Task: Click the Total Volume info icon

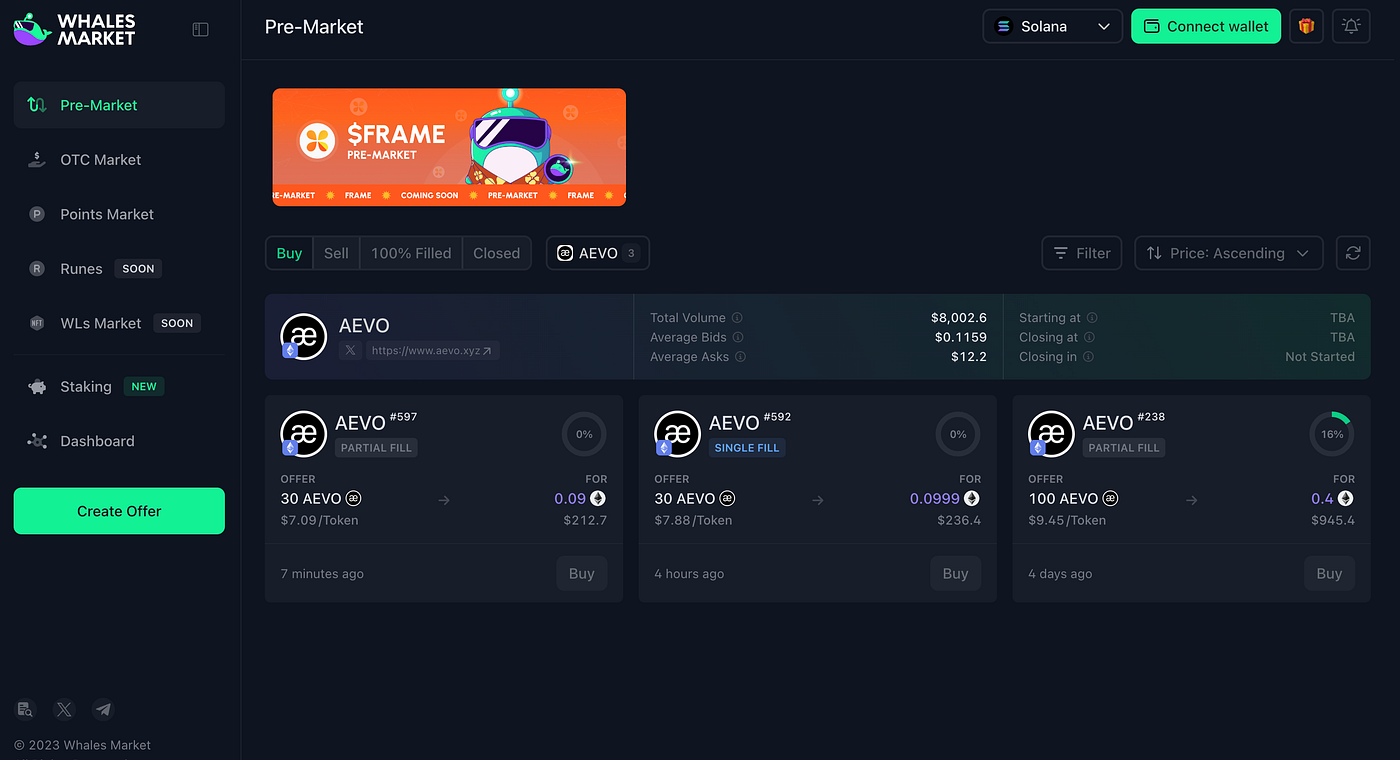Action: click(737, 317)
